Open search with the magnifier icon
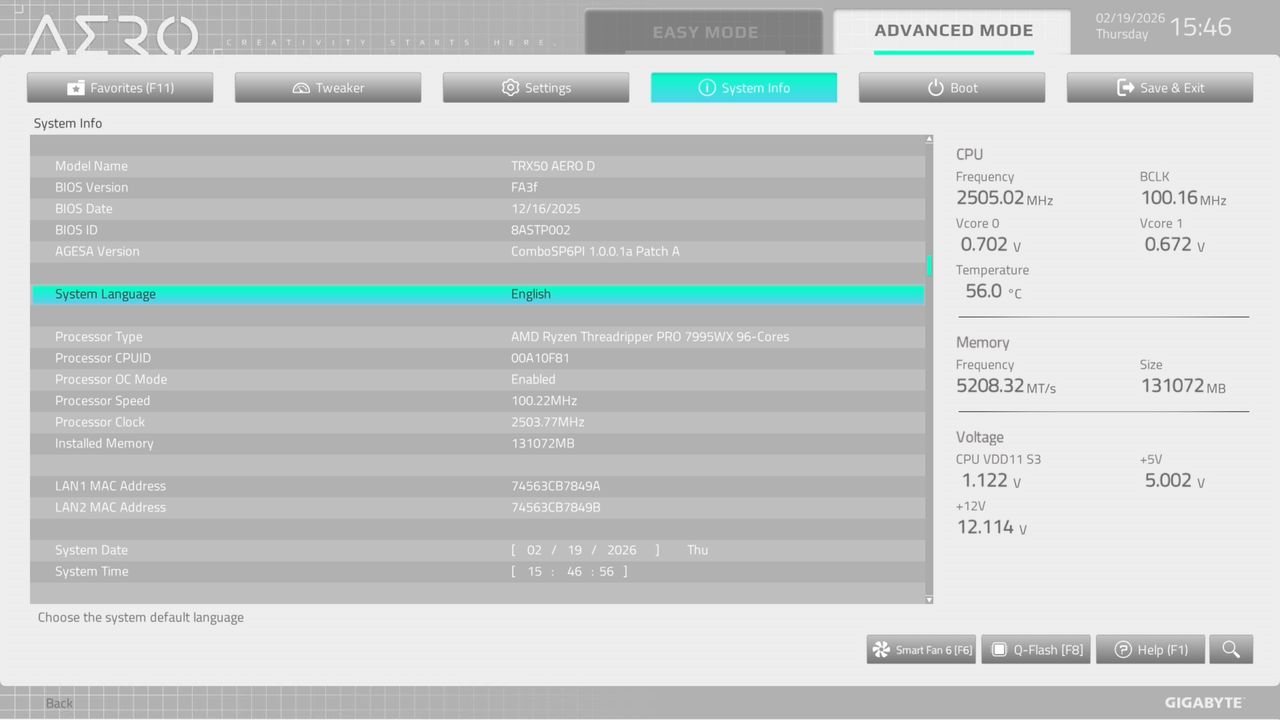Viewport: 1280px width, 720px height. pos(1231,649)
